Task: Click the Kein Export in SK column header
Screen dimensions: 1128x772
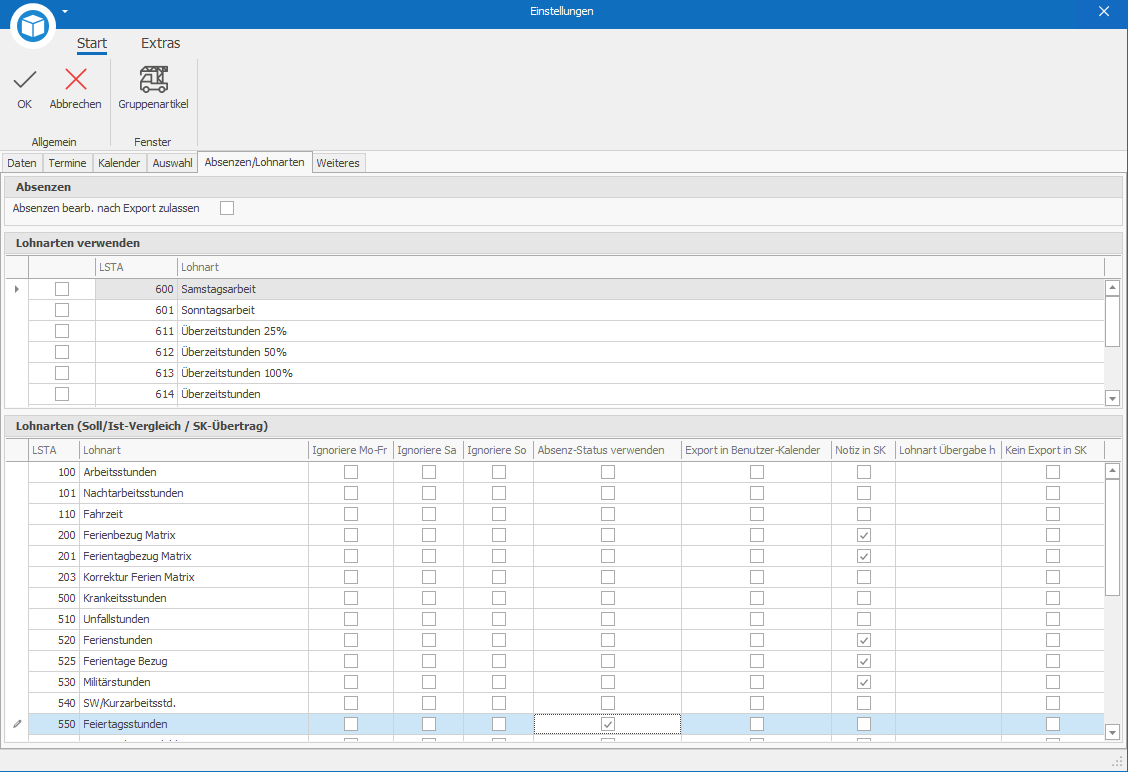Action: (x=1052, y=450)
